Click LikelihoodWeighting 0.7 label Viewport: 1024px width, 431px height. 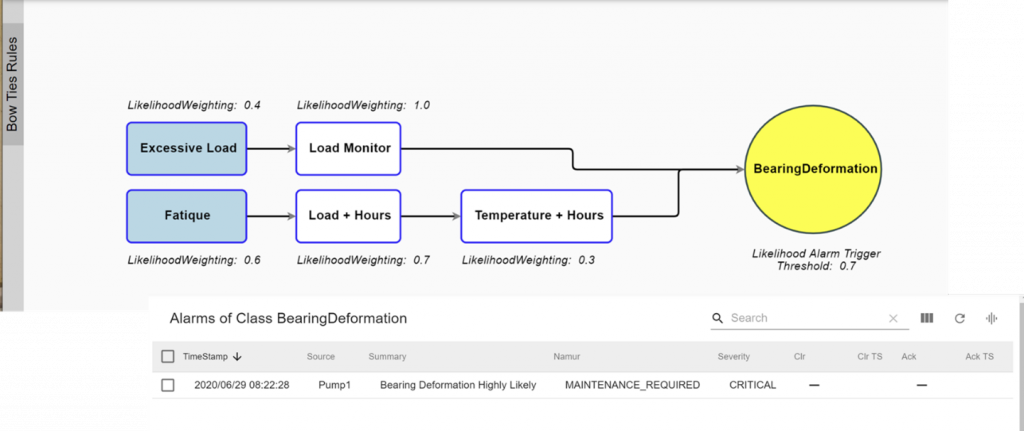coord(363,260)
